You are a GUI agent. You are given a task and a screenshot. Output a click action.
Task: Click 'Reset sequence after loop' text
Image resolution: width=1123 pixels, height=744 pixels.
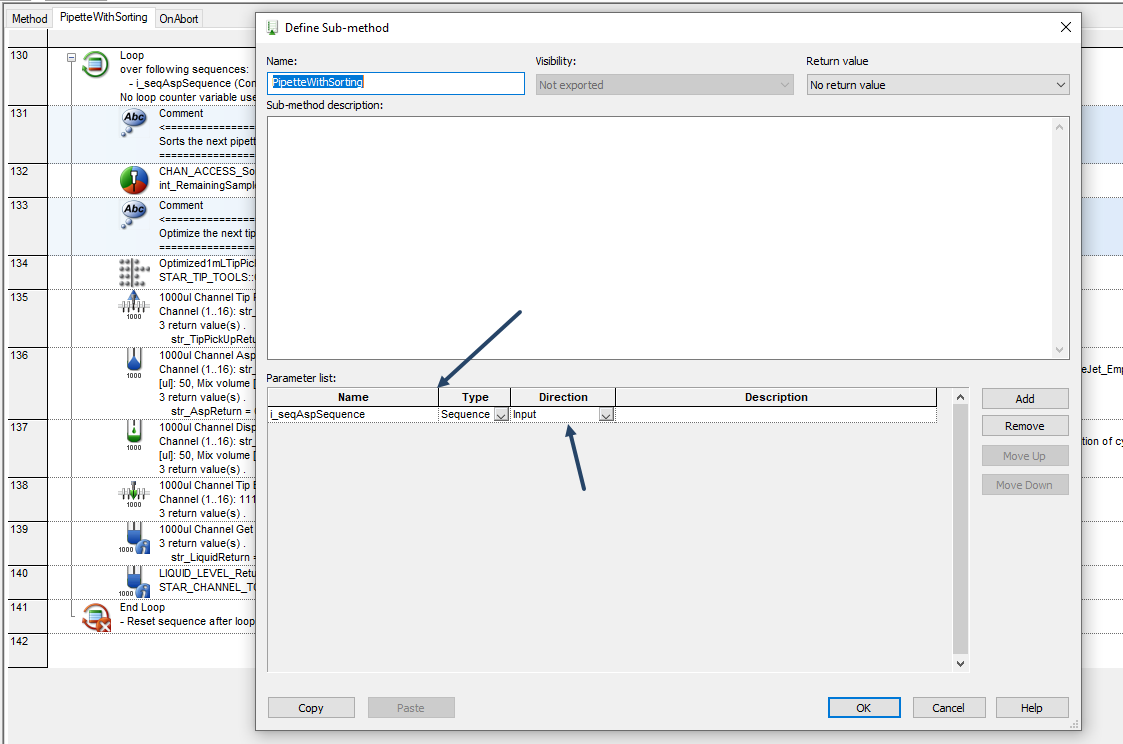pyautogui.click(x=191, y=622)
